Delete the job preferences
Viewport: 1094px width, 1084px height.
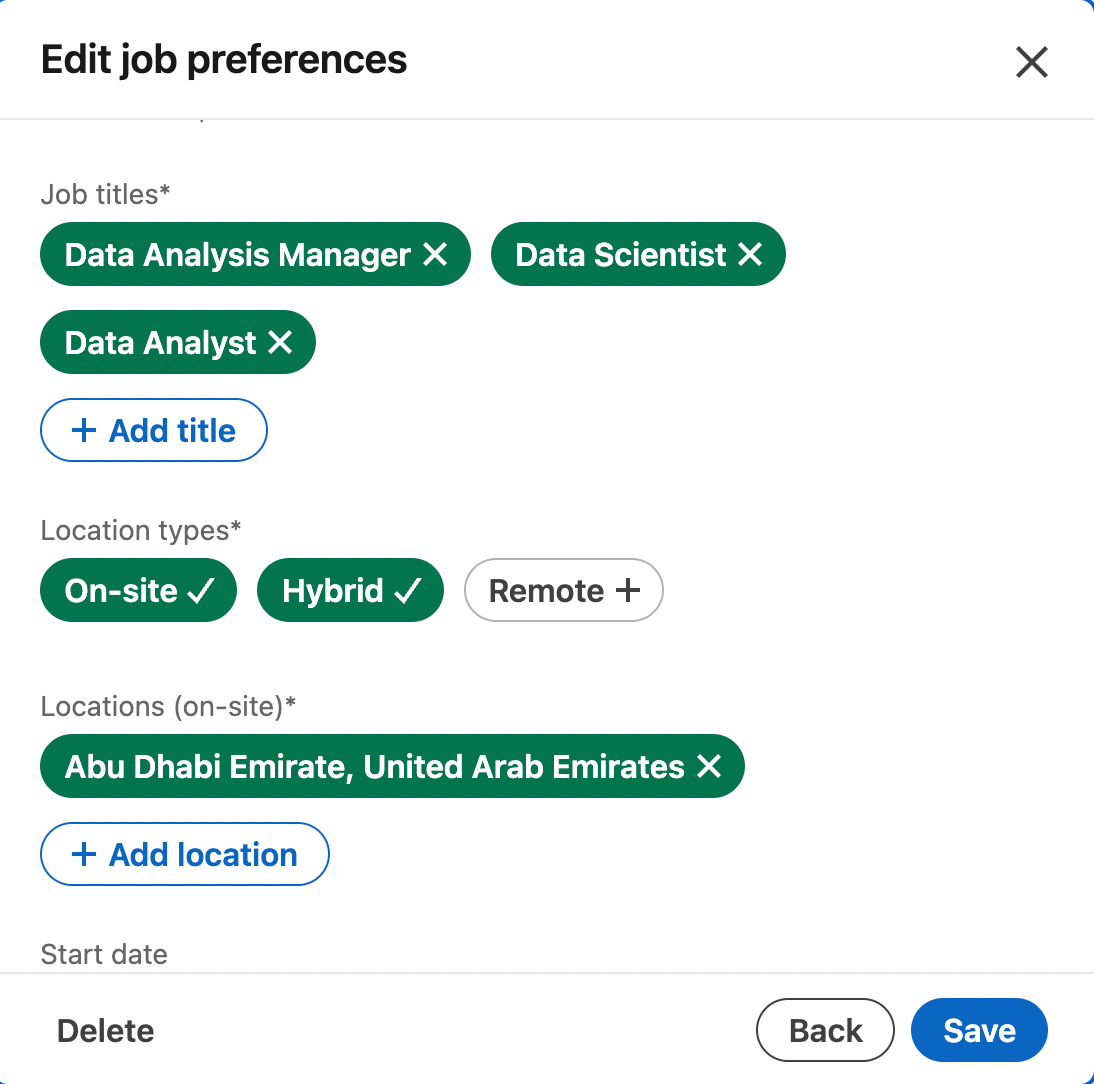coord(106,1031)
